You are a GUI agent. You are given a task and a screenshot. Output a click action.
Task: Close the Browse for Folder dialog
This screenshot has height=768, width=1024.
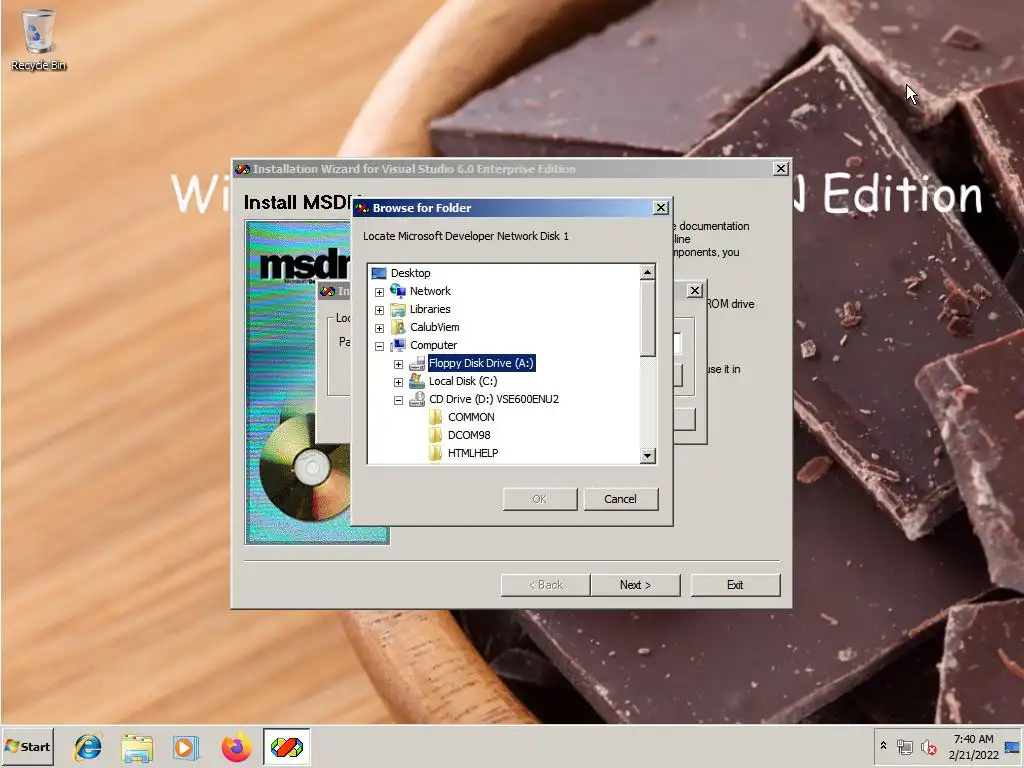coord(661,208)
